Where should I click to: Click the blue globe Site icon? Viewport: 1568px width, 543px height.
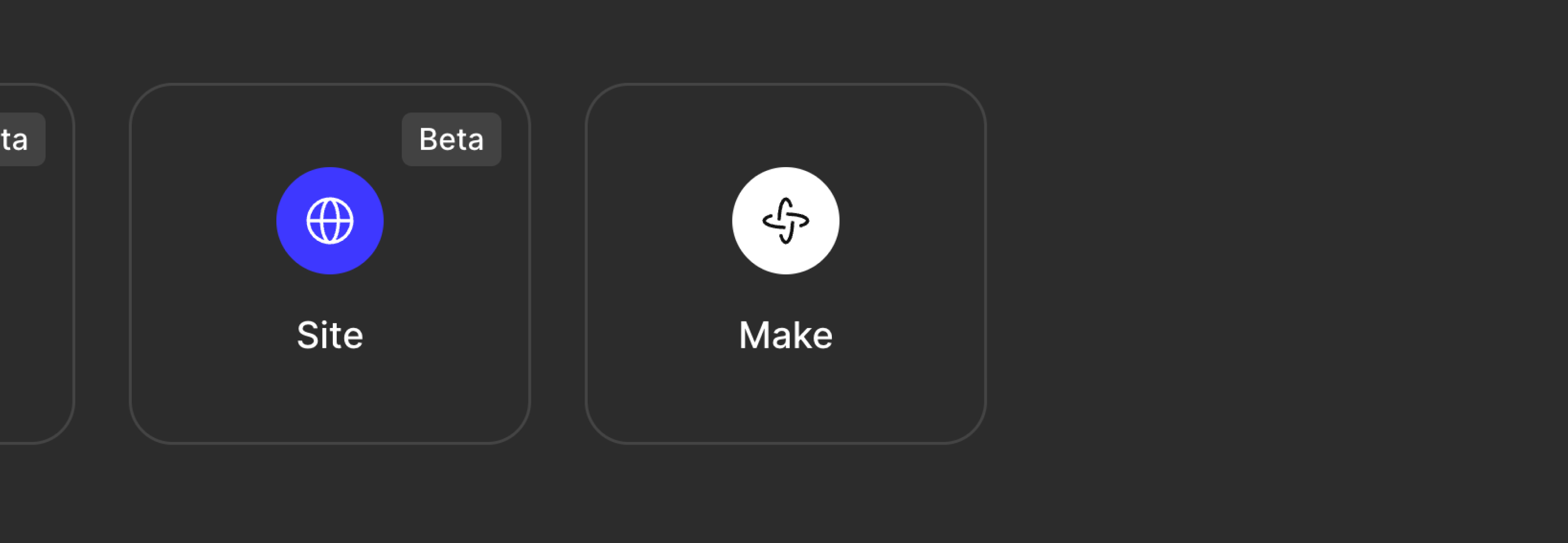pyautogui.click(x=330, y=220)
